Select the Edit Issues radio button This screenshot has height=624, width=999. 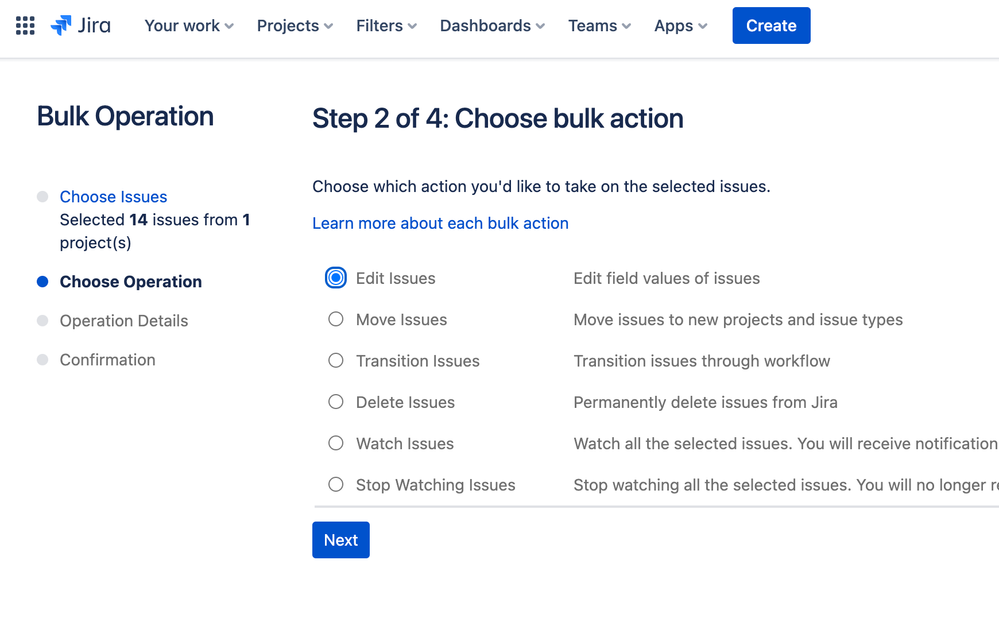pos(336,278)
